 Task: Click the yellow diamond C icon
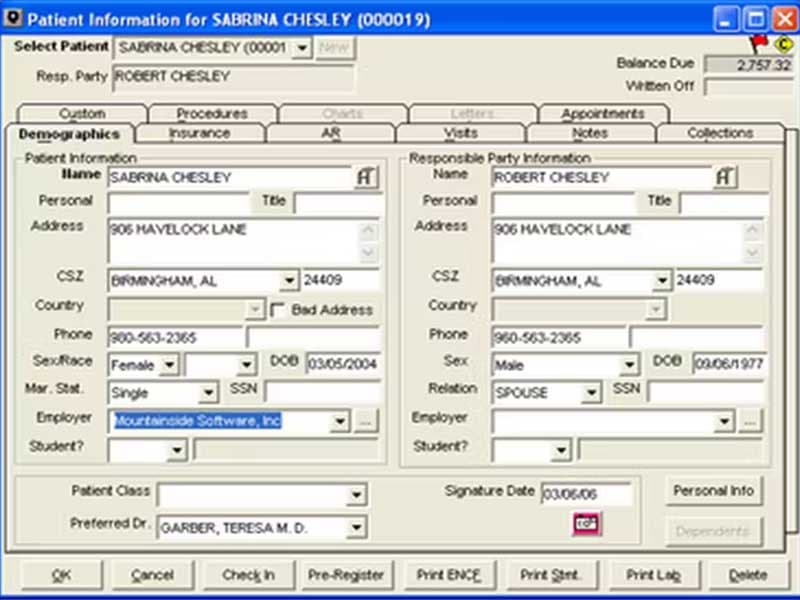coord(781,44)
